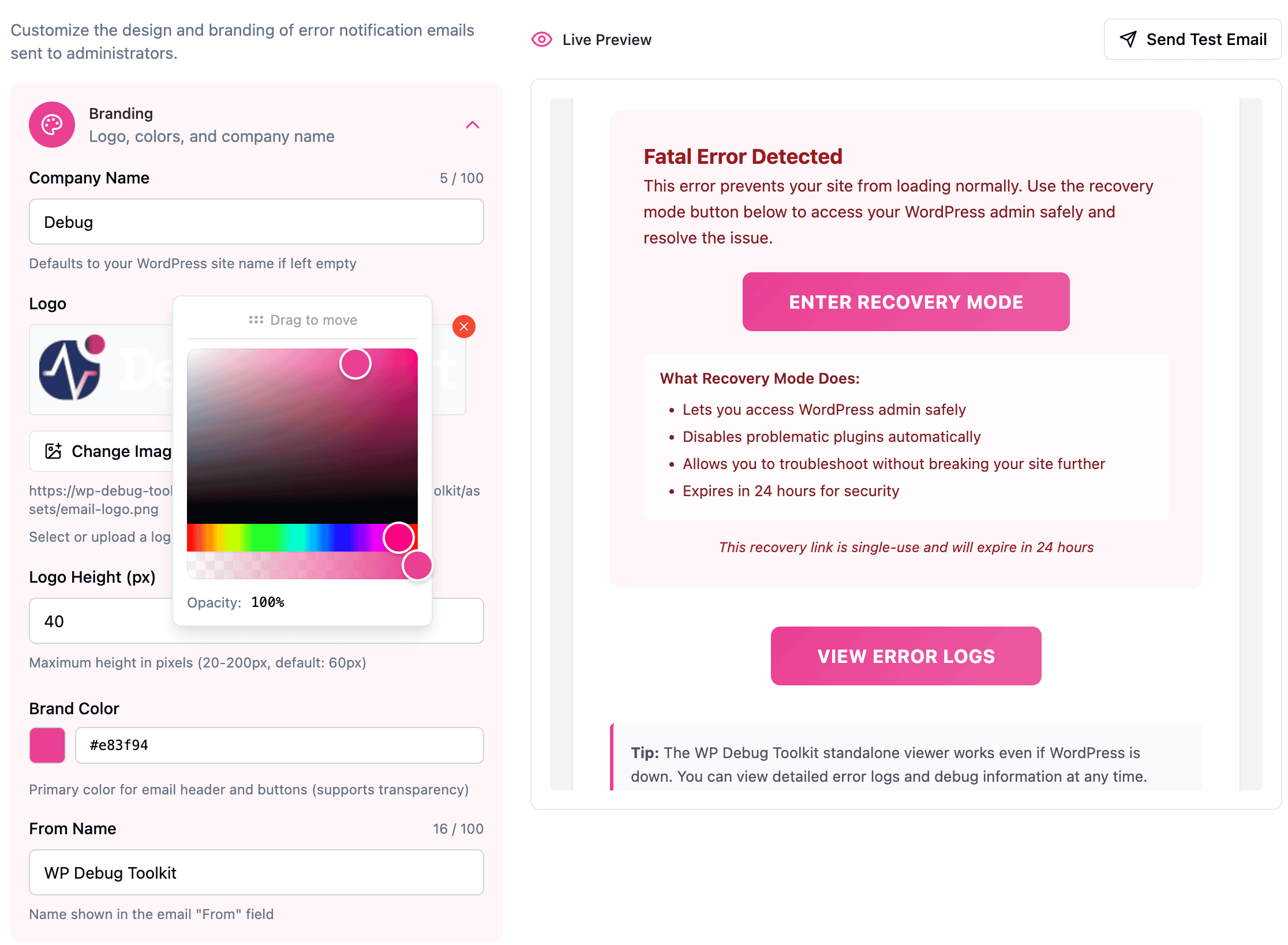The image size is (1288, 945).
Task: Click the brand color hex input
Action: point(279,745)
